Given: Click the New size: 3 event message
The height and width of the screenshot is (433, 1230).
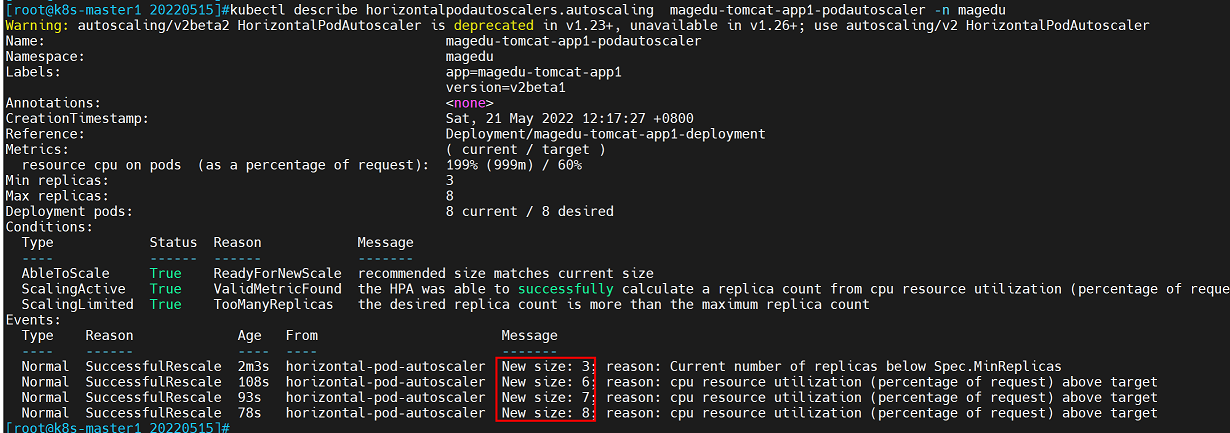Looking at the screenshot, I should tap(547, 366).
